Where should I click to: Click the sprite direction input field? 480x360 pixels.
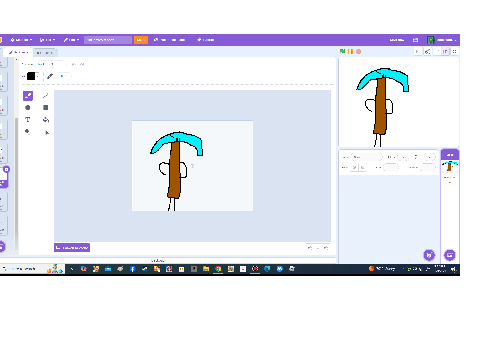pos(428,167)
